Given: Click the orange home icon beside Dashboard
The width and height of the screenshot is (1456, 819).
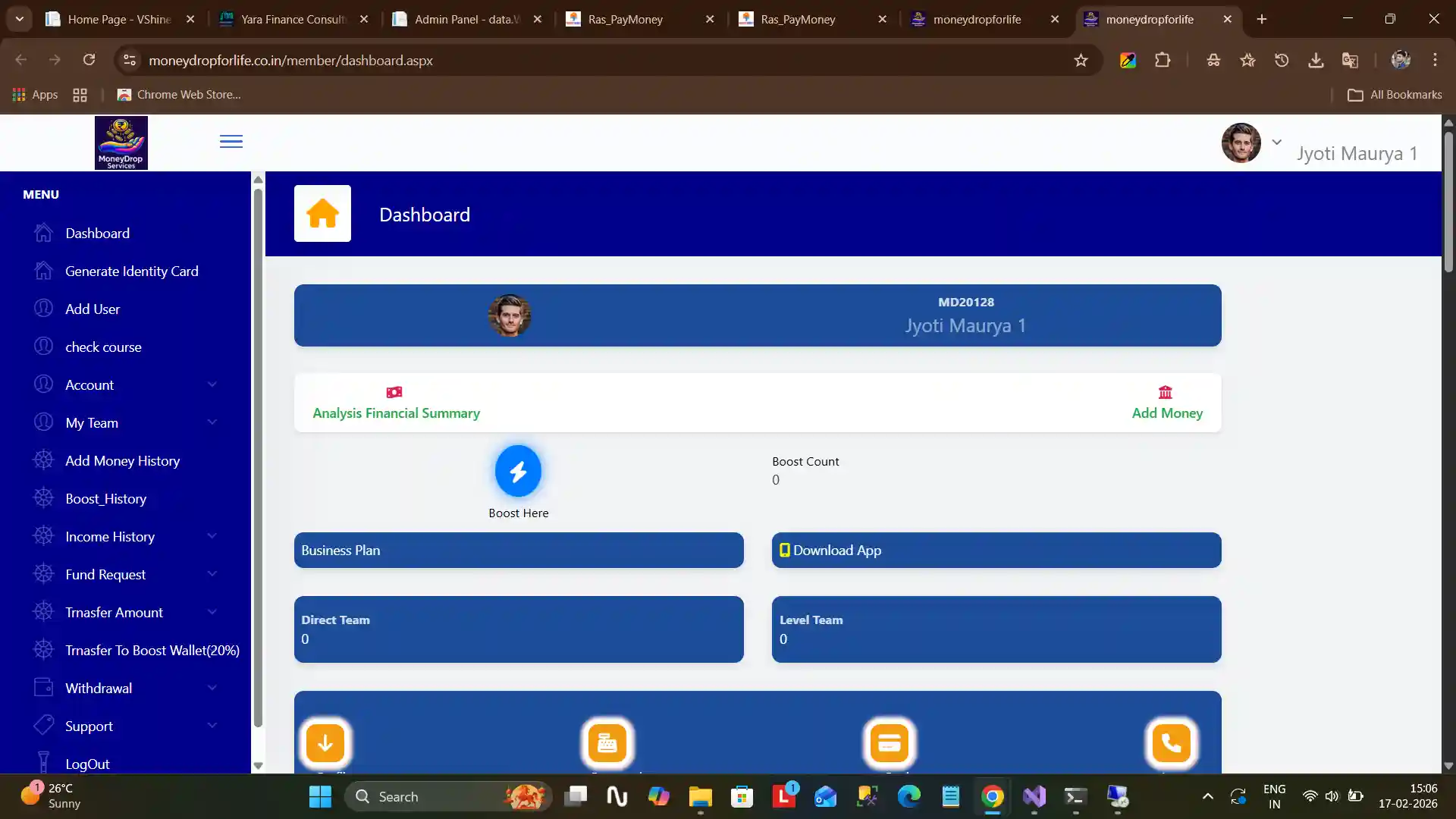Looking at the screenshot, I should [x=322, y=214].
